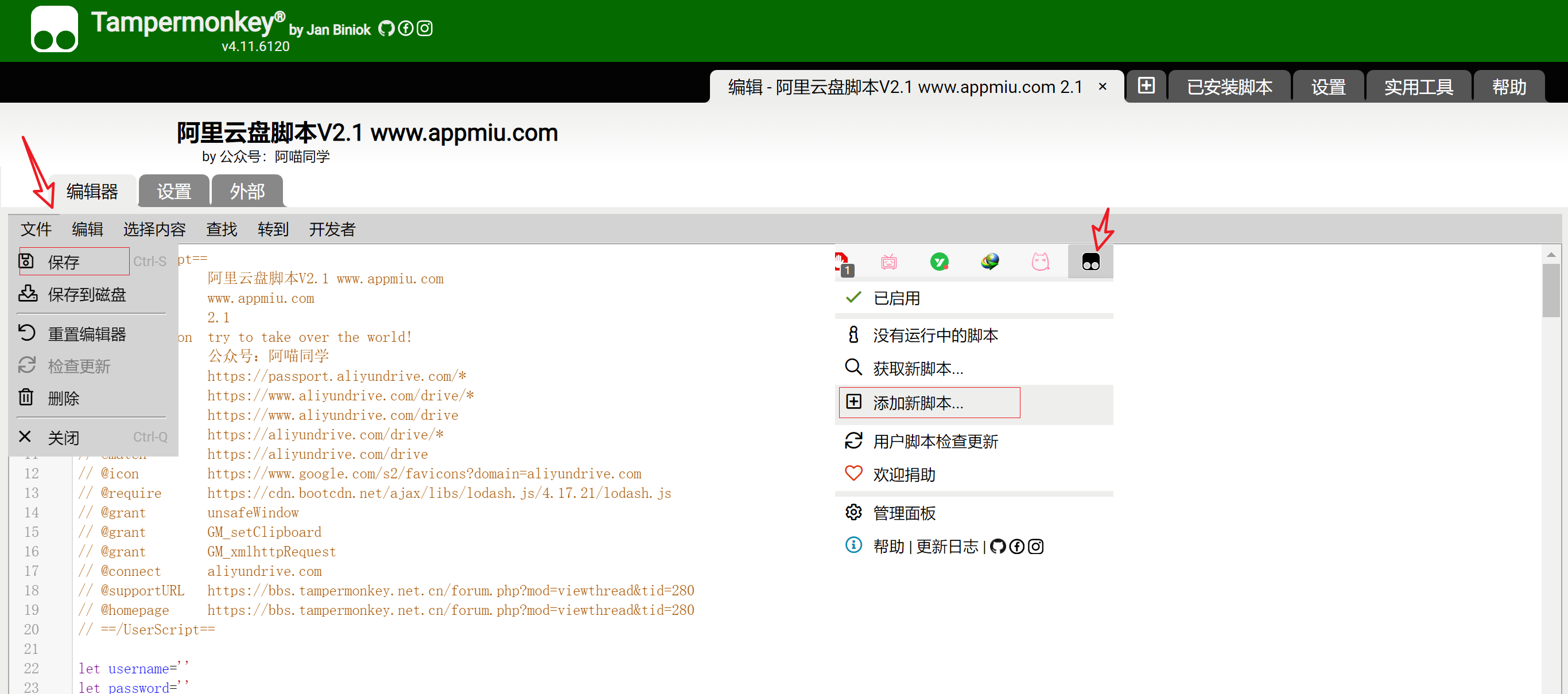Screen dimensions: 1568x694
Task: Click the 保存 menu entry
Action: 92,262
